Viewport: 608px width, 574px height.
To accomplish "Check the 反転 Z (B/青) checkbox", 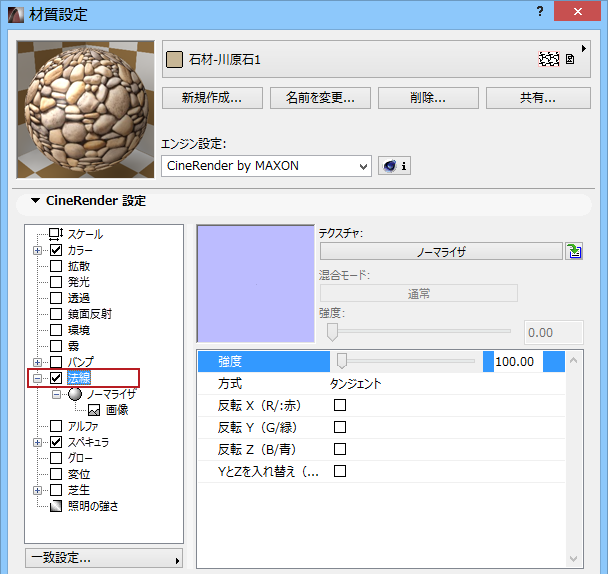I will click(x=340, y=449).
